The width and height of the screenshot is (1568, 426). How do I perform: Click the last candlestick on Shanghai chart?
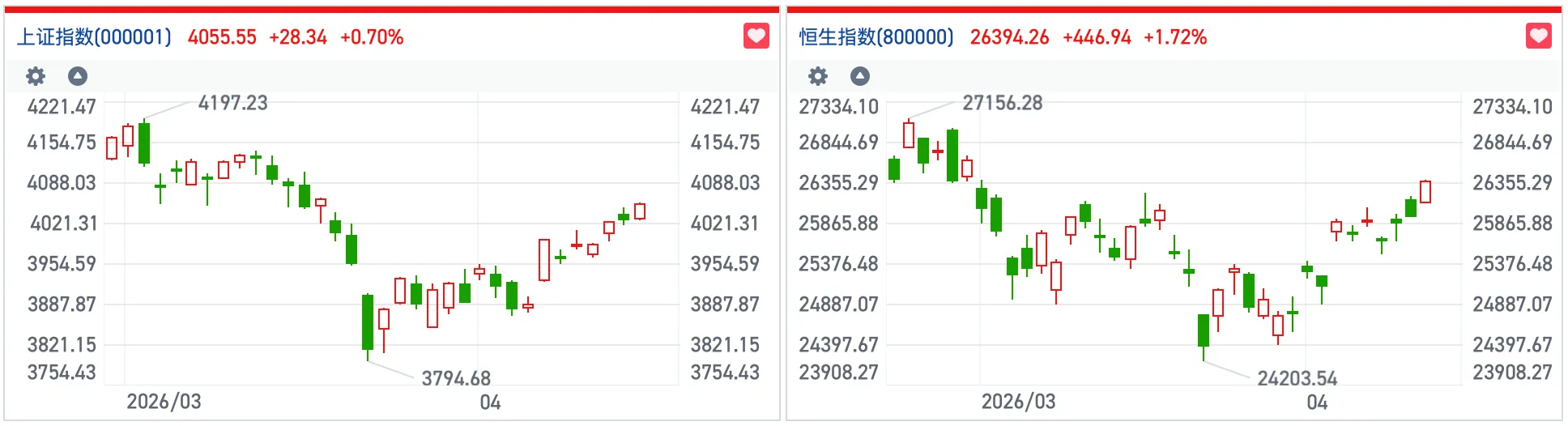click(x=640, y=211)
